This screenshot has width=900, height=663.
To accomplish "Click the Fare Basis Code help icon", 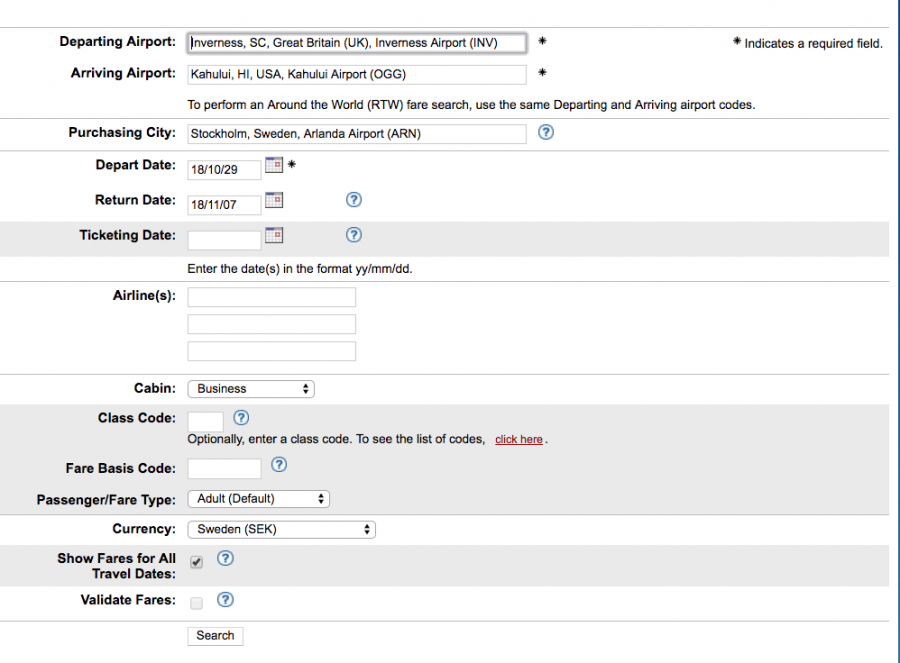I will coord(279,464).
